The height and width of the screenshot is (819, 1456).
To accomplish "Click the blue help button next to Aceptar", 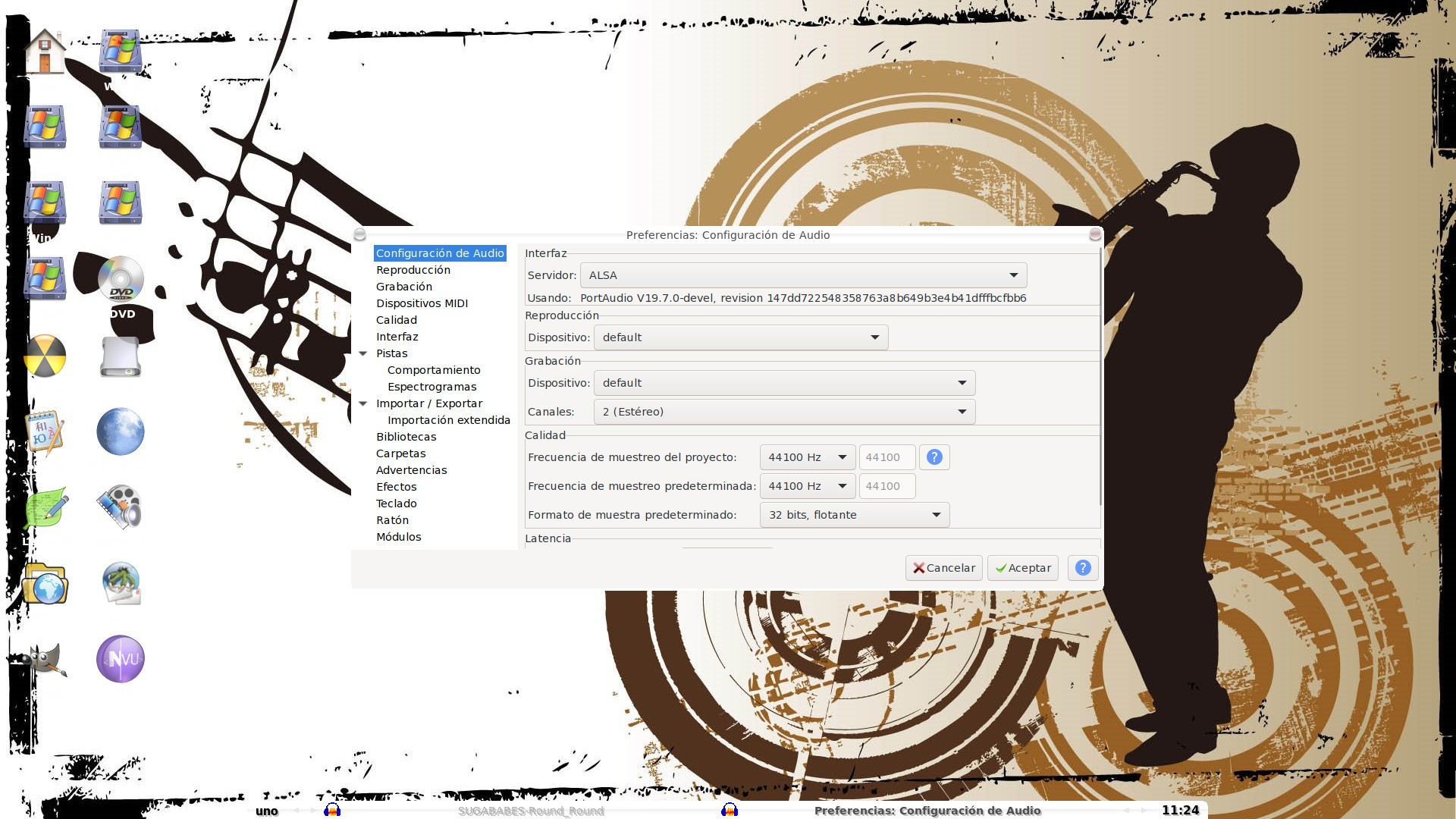I will (1083, 568).
